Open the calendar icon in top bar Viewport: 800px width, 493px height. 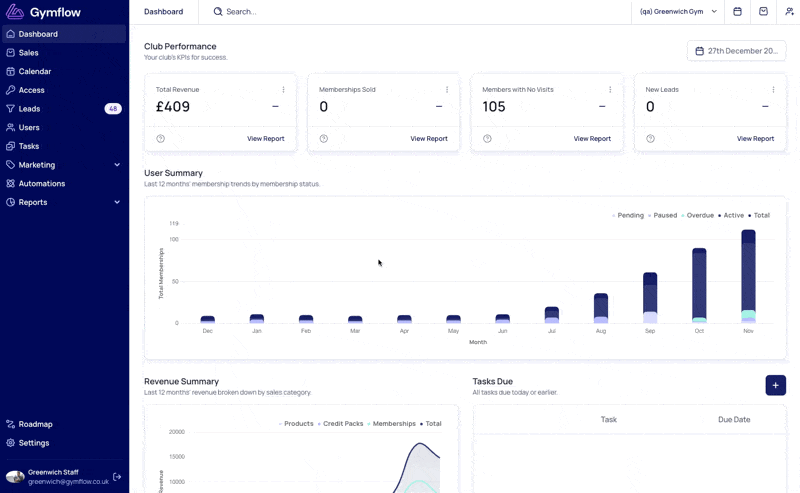coord(737,11)
